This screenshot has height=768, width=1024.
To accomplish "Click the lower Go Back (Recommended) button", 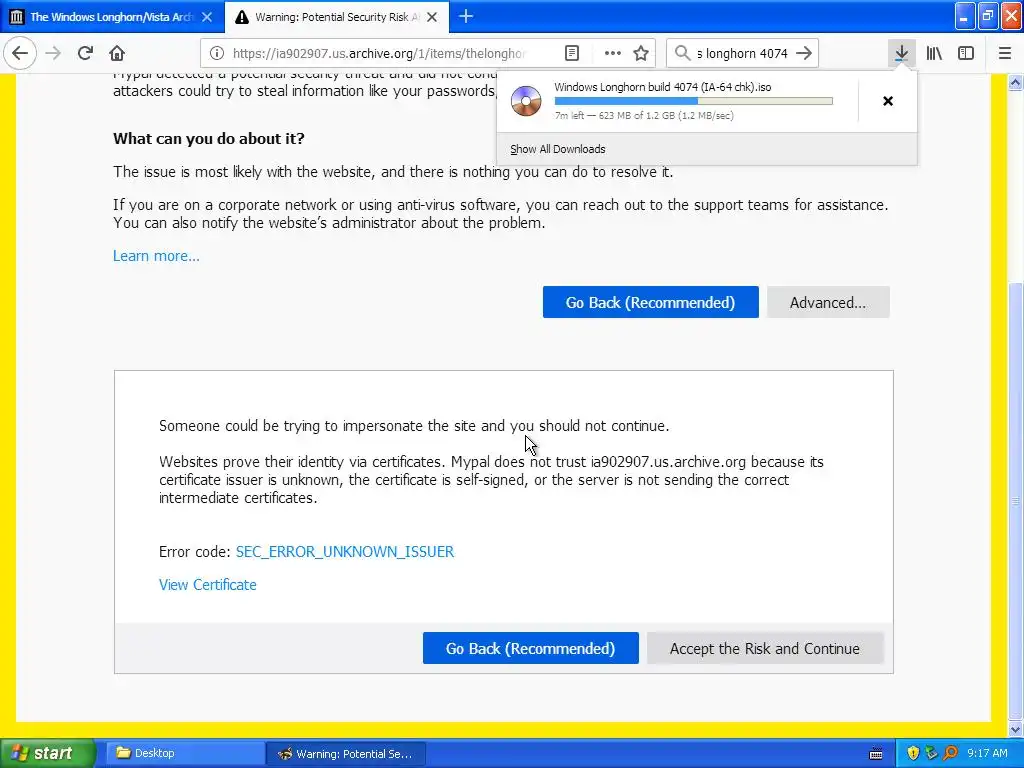I will coord(530,648).
